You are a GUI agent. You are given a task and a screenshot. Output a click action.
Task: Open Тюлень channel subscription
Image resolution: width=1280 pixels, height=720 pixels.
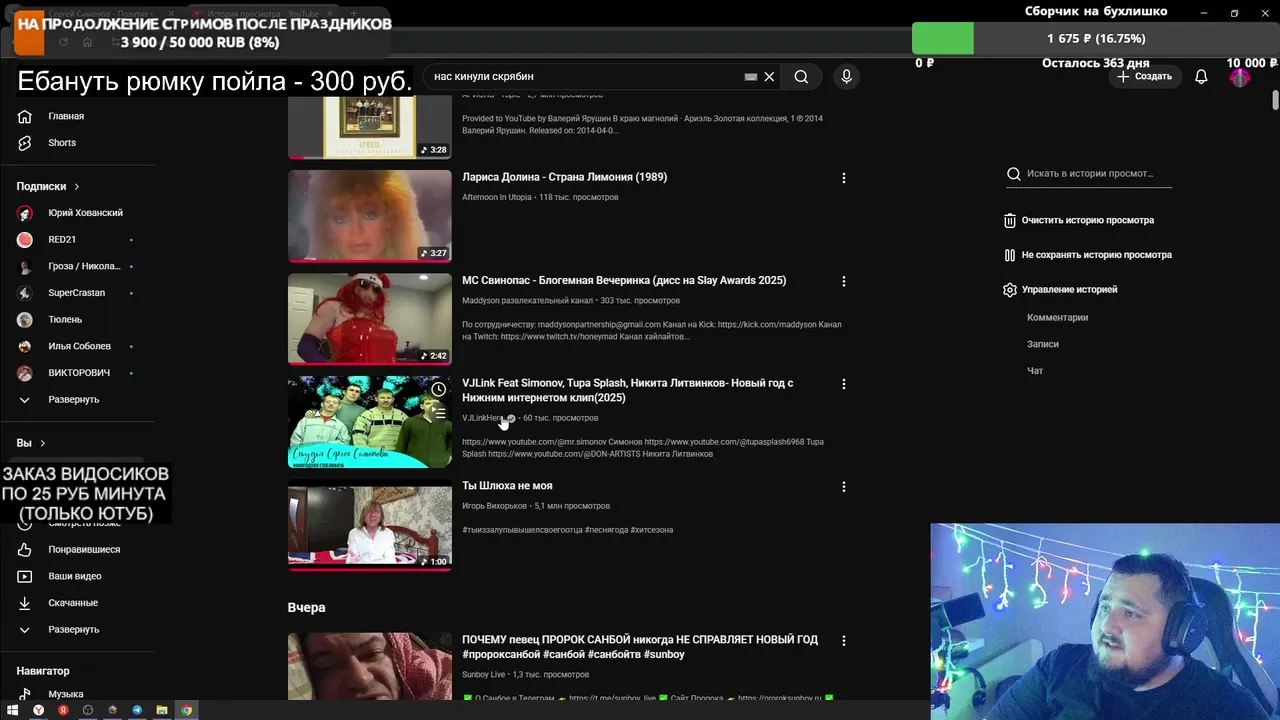pyautogui.click(x=65, y=320)
